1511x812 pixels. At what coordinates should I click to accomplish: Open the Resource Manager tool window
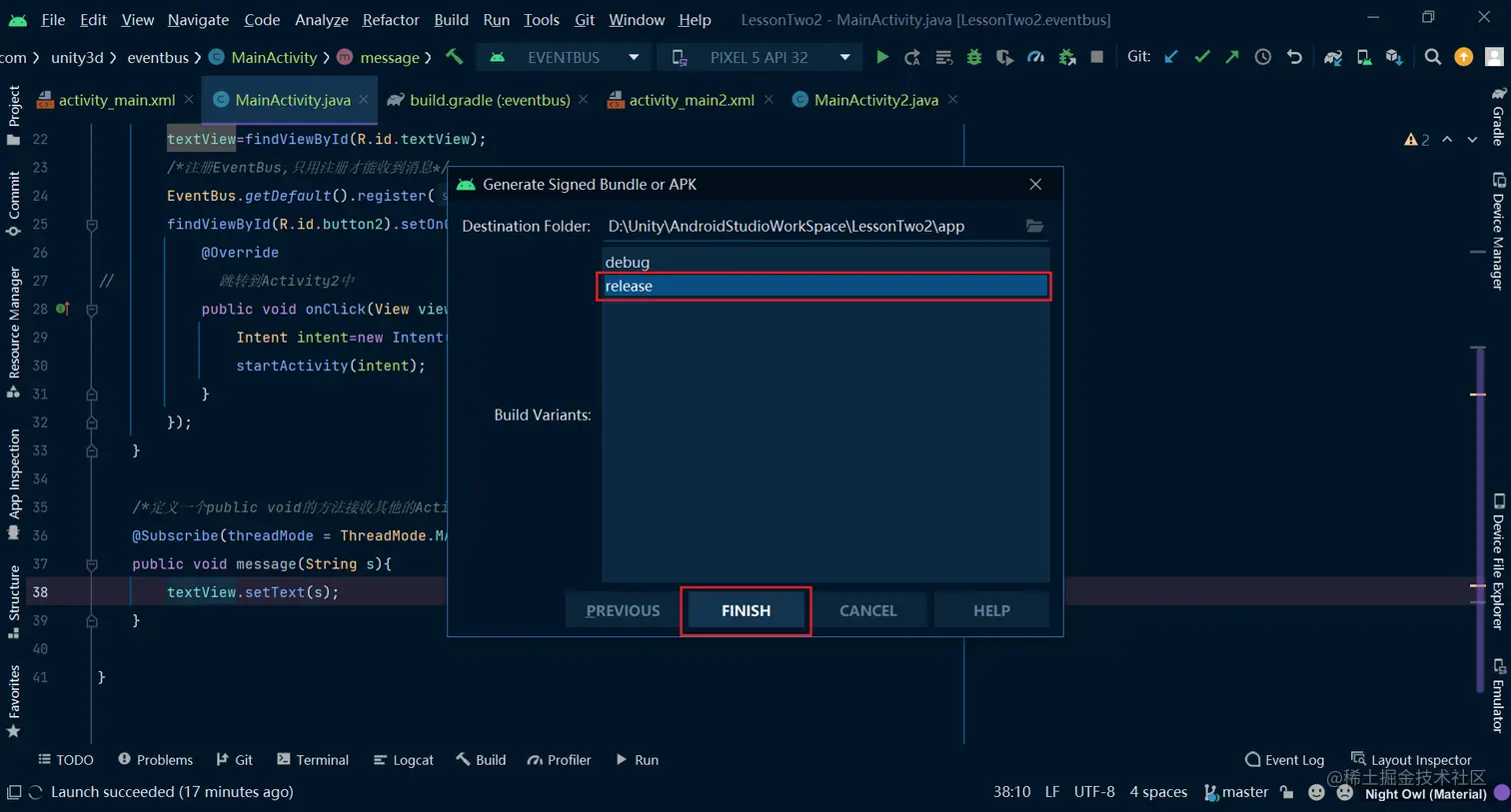coord(13,332)
